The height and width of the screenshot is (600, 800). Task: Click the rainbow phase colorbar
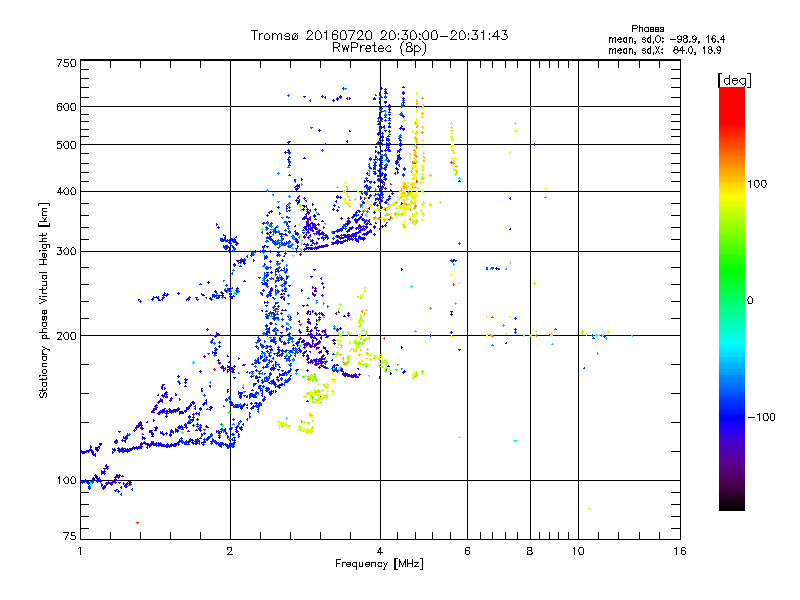coord(732,299)
